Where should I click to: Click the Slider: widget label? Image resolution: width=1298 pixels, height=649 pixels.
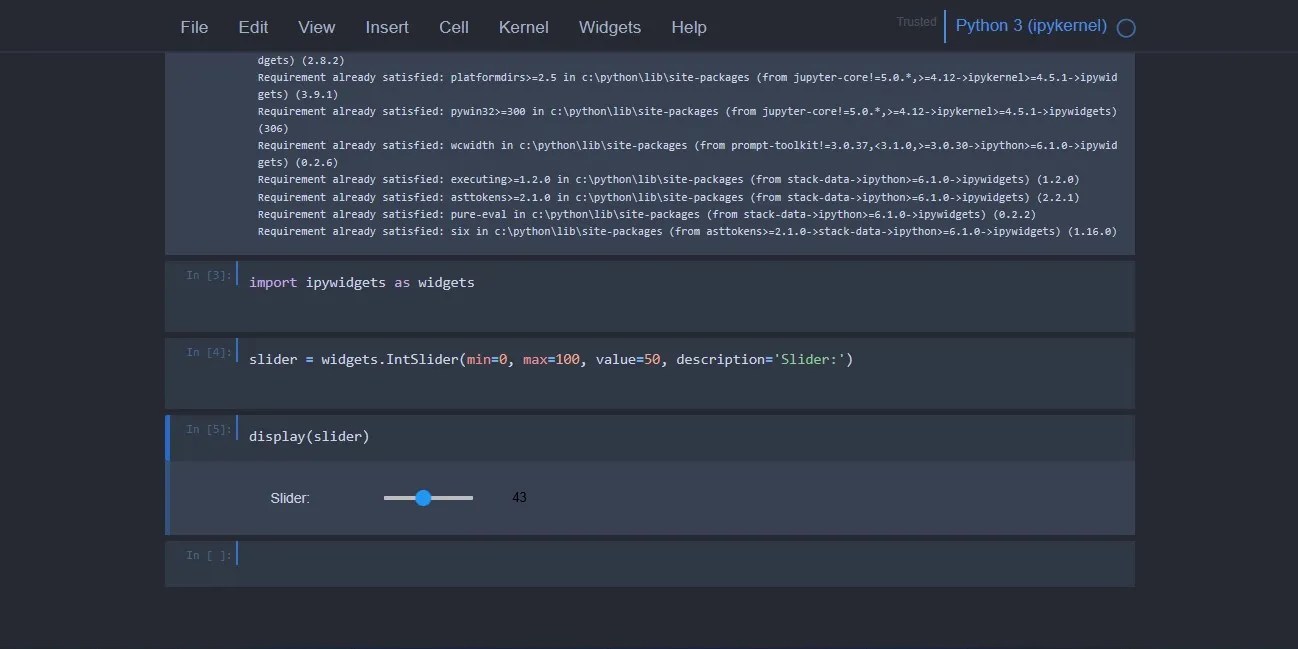click(x=290, y=497)
